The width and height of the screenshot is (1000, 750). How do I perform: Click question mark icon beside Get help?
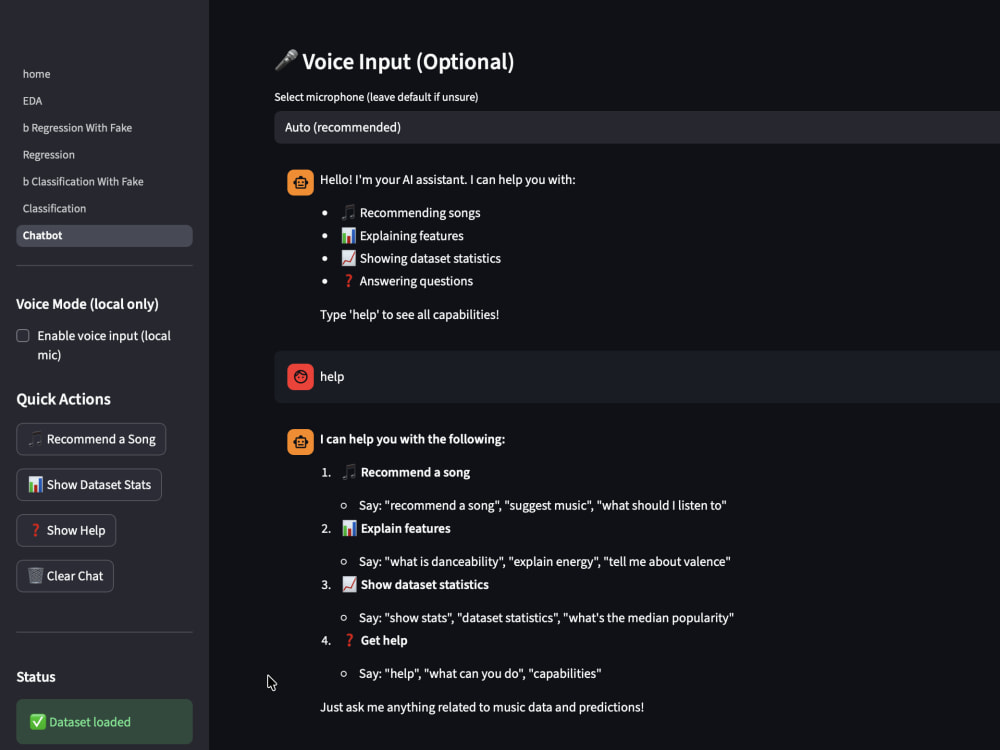click(x=349, y=640)
